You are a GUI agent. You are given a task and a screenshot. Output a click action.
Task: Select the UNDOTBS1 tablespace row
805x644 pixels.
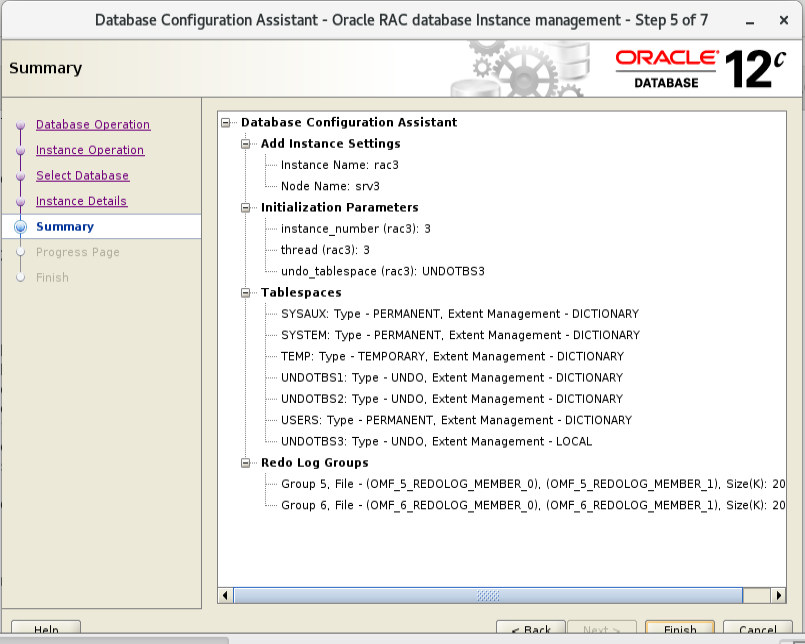[452, 378]
